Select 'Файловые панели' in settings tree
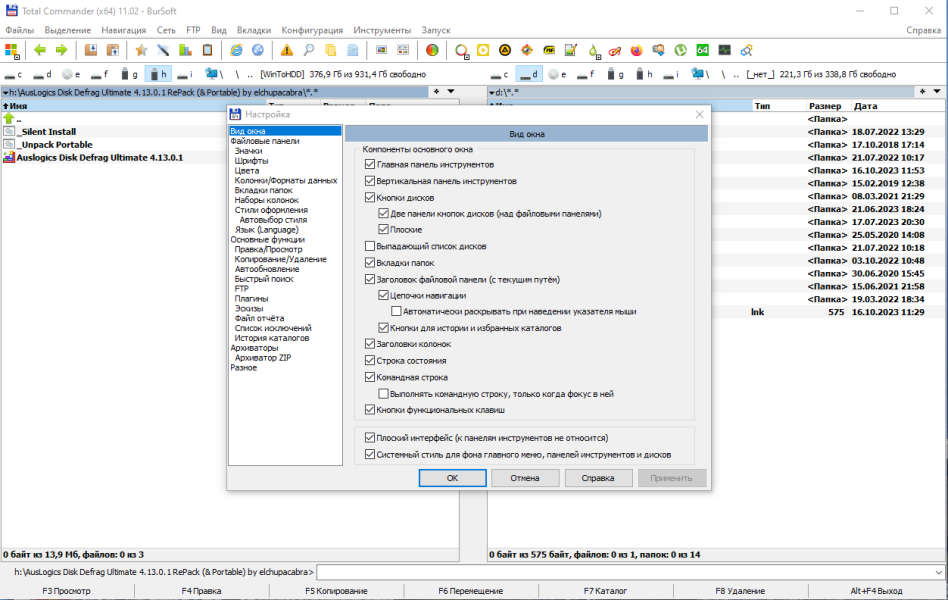This screenshot has height=600, width=948. [x=265, y=141]
